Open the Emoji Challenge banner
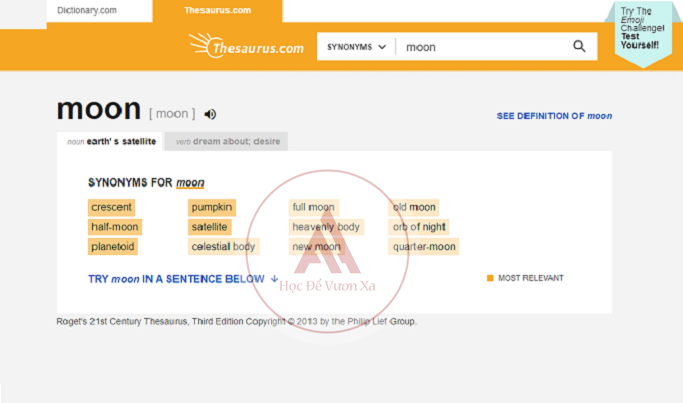The image size is (683, 403). [x=641, y=28]
